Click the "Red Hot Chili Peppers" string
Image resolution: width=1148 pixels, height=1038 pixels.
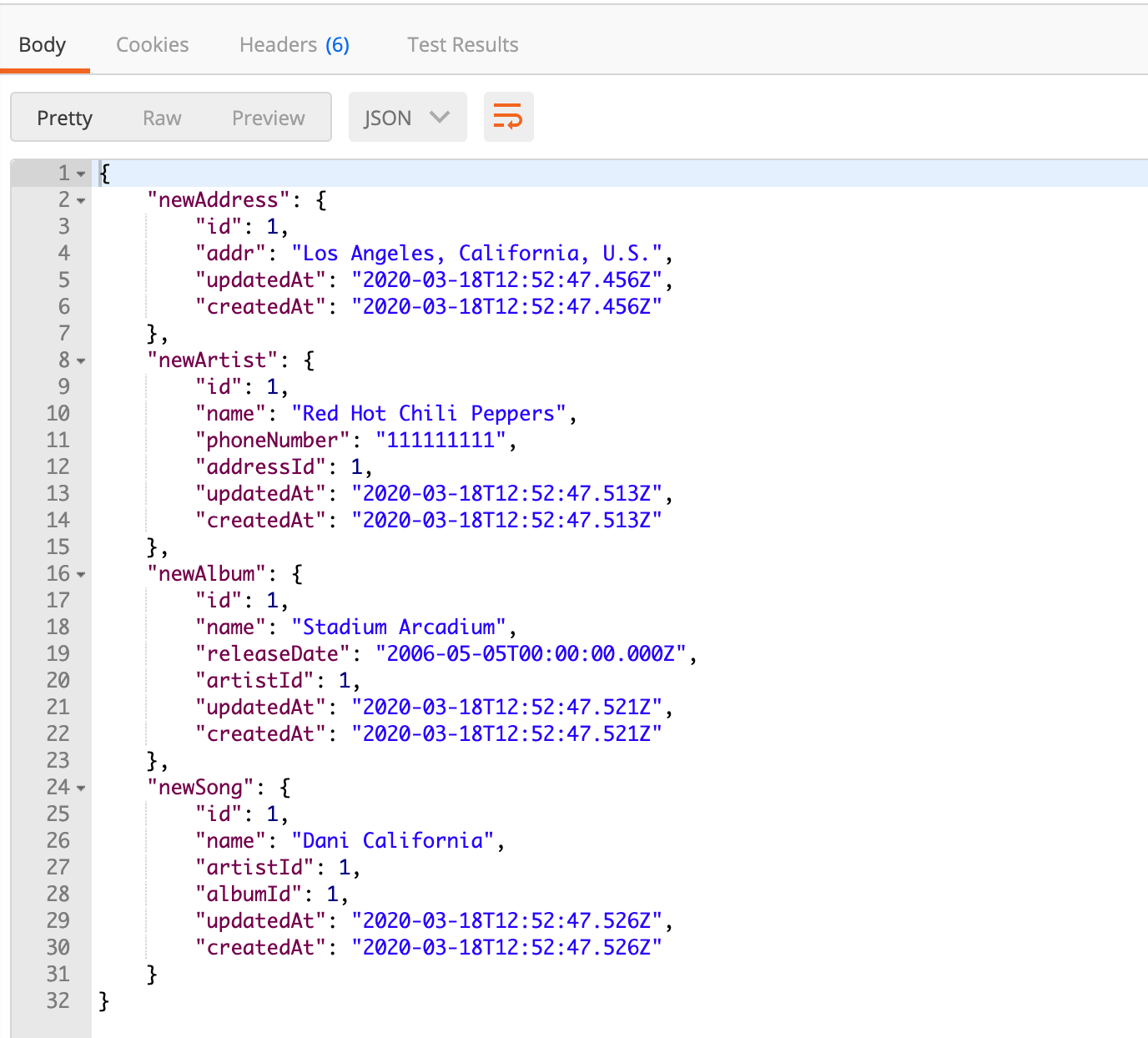pos(428,414)
